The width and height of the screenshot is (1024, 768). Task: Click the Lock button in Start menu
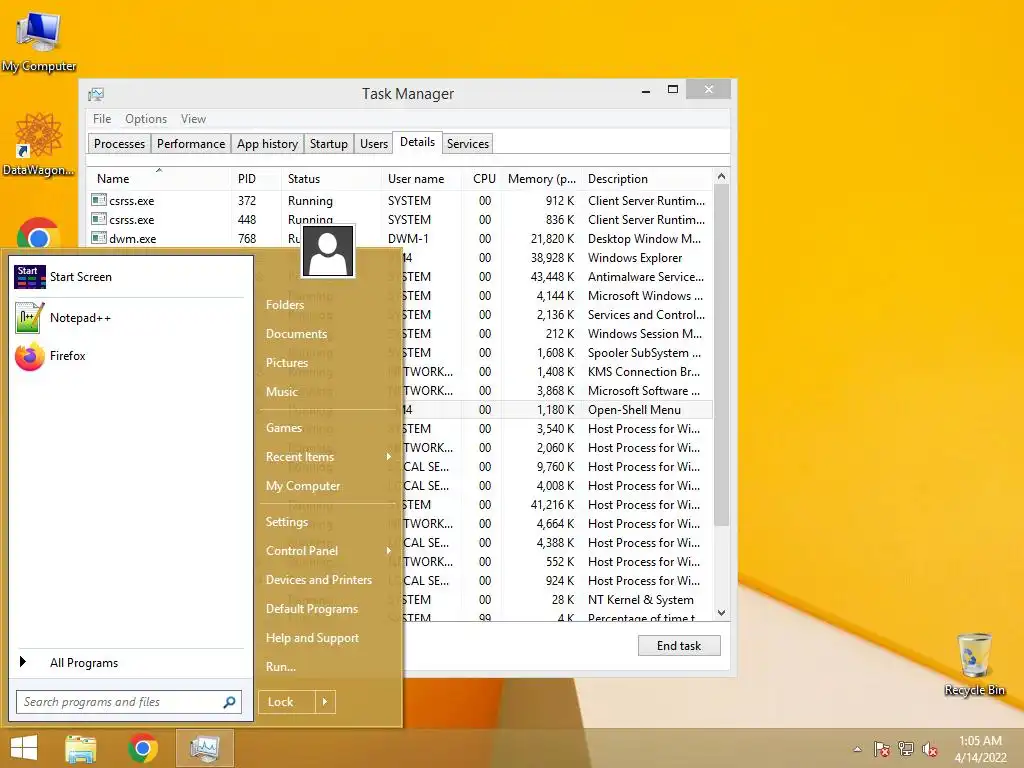pos(287,702)
